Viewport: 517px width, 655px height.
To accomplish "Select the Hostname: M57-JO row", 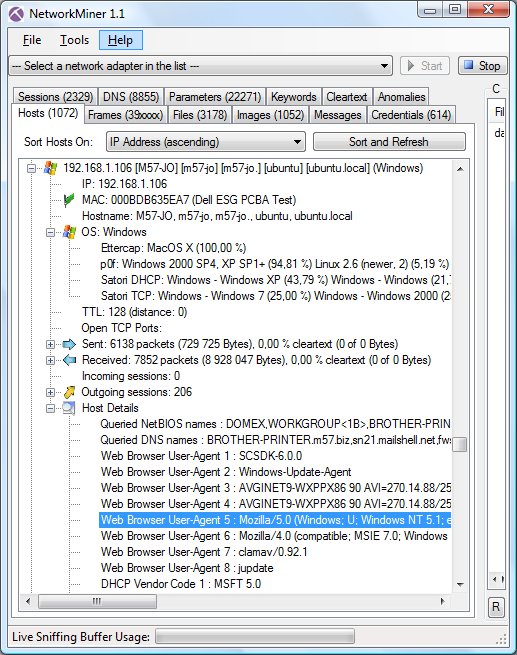I will (x=217, y=216).
